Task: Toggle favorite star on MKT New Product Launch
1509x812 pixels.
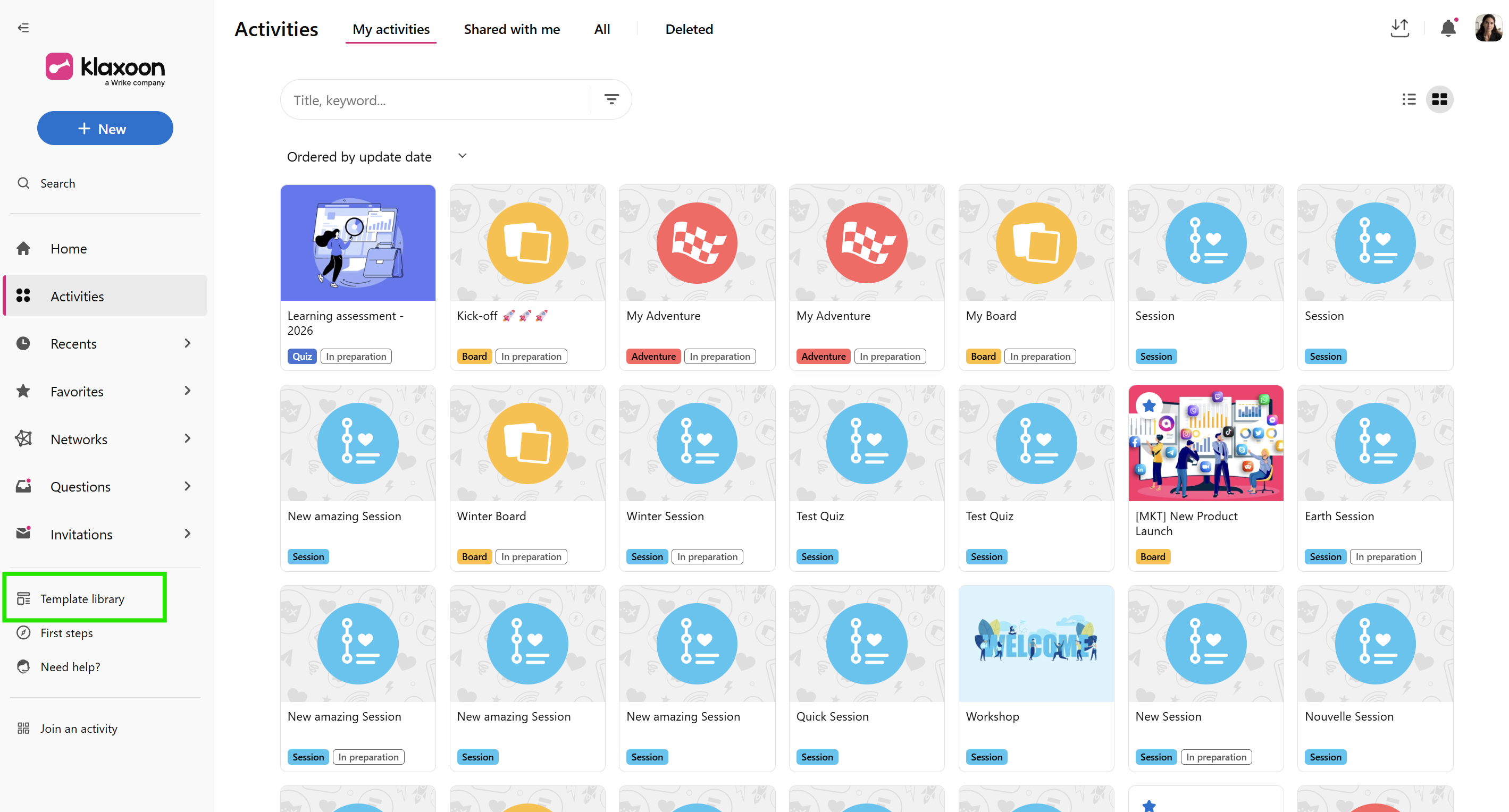Action: coord(1148,405)
